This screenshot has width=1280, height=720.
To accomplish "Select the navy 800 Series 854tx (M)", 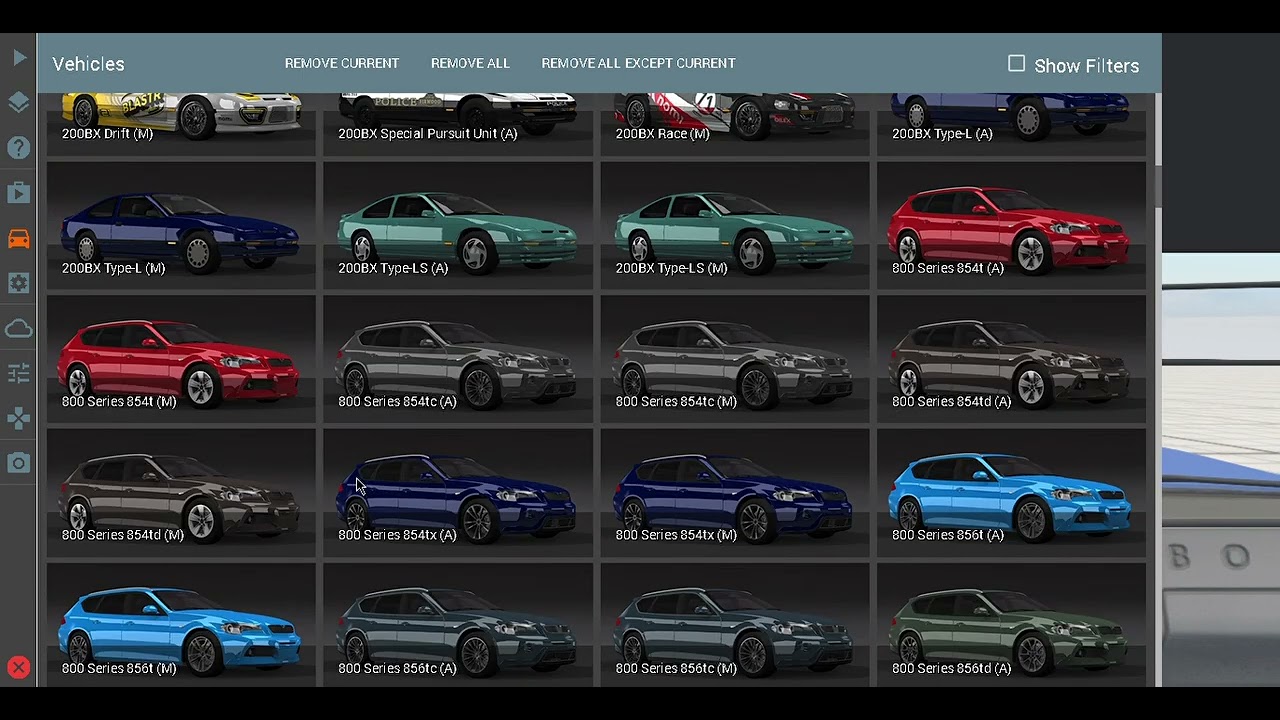I will (735, 493).
